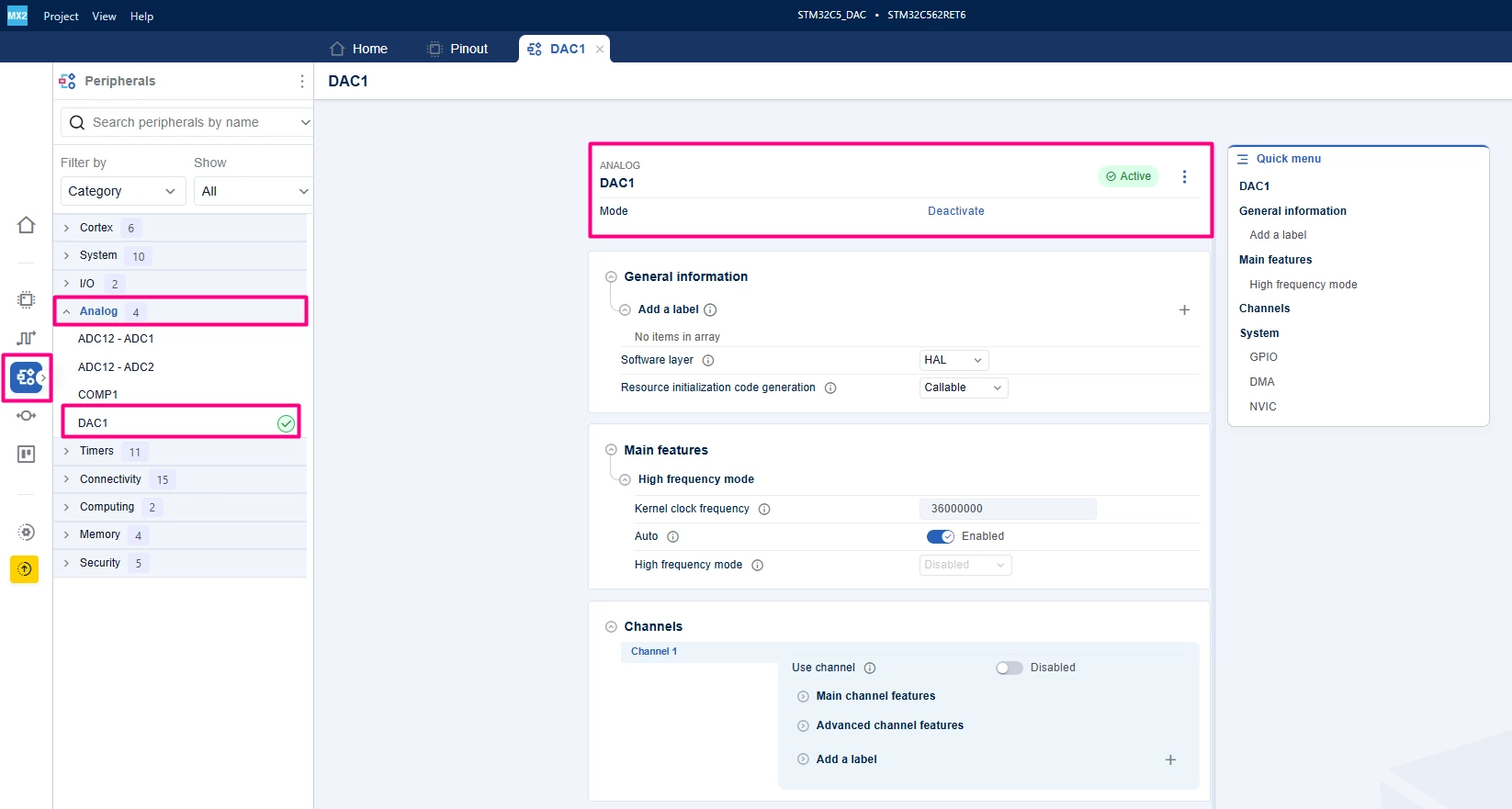
Task: Enable the Use channel switch
Action: coord(1010,669)
